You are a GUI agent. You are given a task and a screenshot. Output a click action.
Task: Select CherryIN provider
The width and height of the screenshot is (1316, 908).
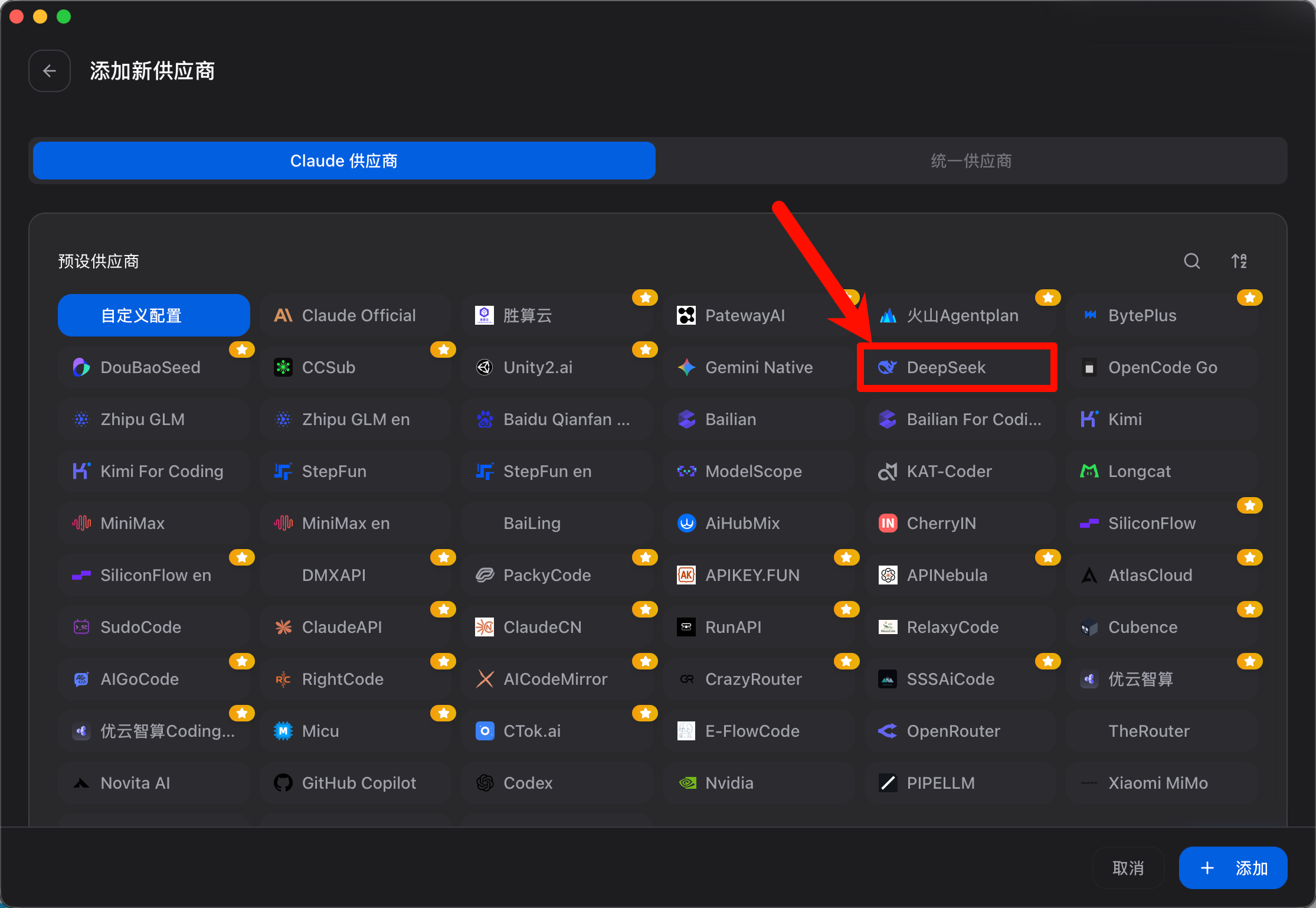coord(960,523)
